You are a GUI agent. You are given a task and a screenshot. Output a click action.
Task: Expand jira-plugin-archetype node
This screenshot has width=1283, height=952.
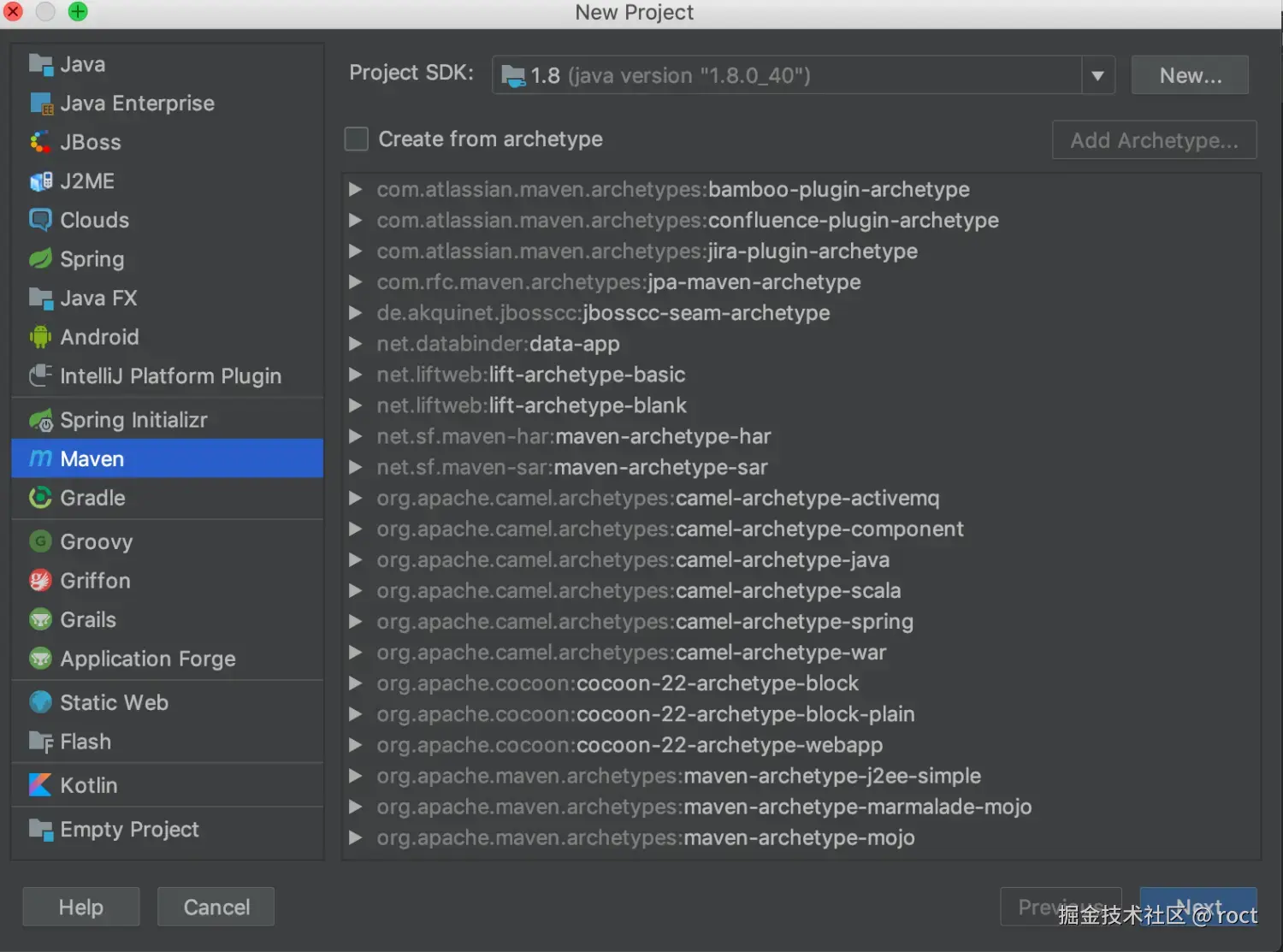click(x=355, y=251)
